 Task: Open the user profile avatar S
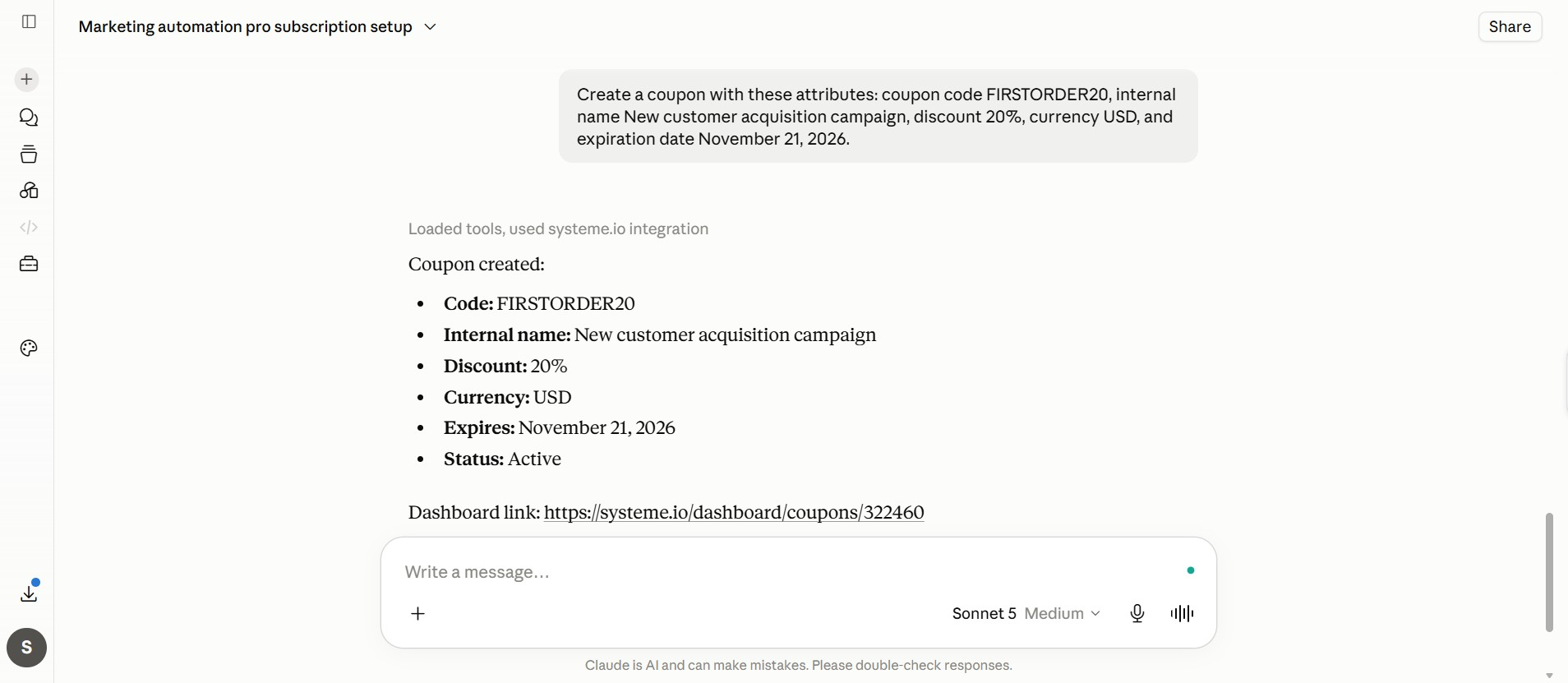(27, 648)
